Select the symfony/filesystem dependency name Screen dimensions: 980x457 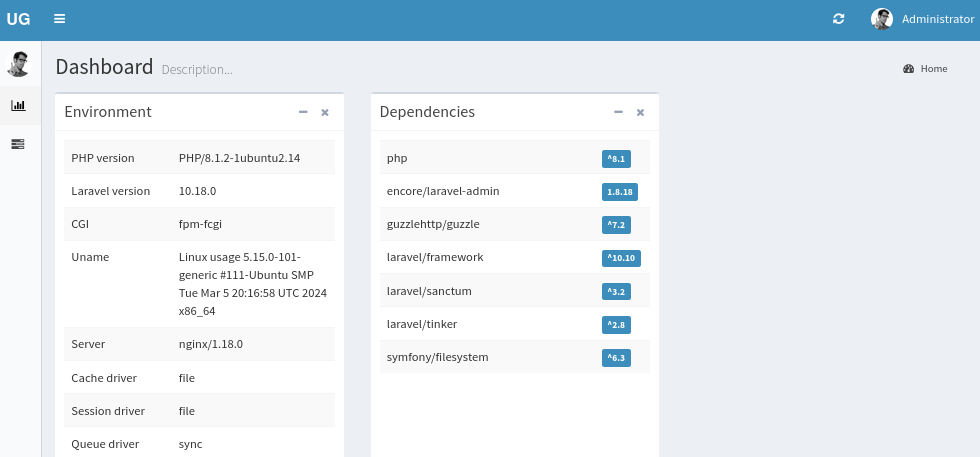[x=438, y=358]
